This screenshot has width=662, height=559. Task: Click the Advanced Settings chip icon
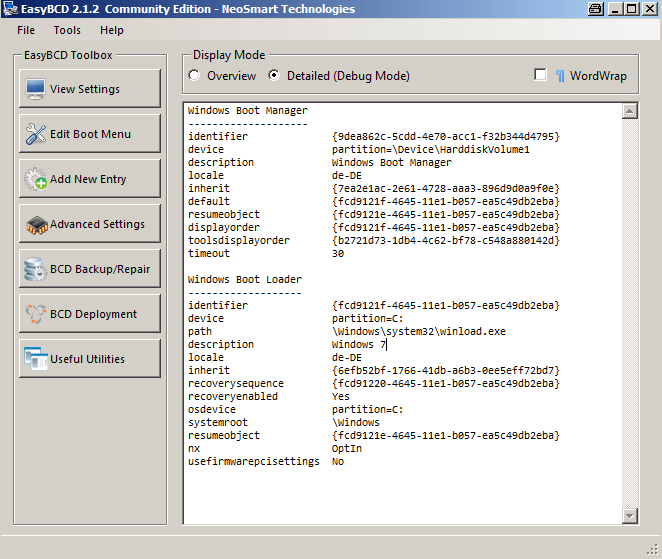pos(37,225)
